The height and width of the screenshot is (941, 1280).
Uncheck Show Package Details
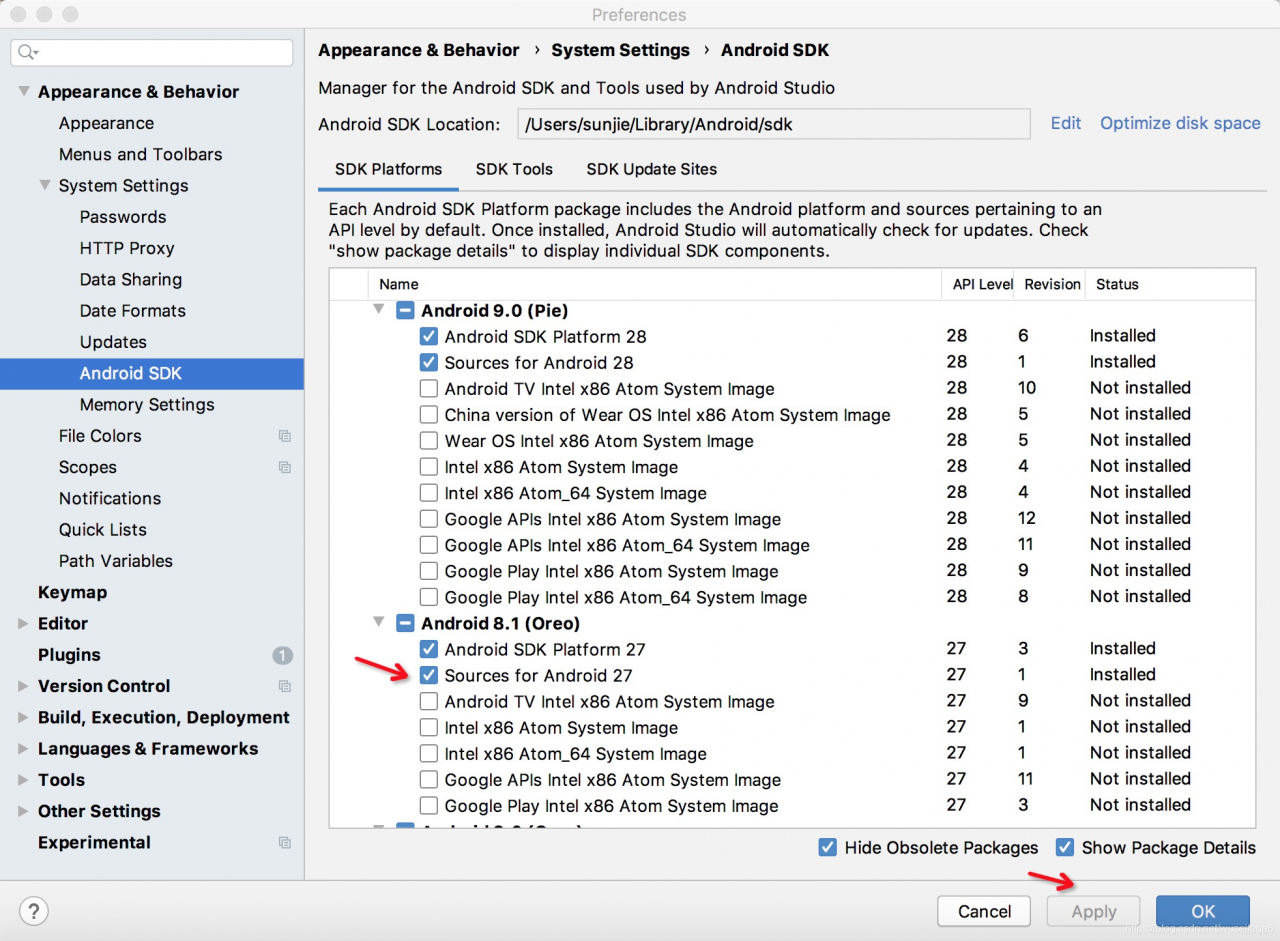pyautogui.click(x=1065, y=847)
